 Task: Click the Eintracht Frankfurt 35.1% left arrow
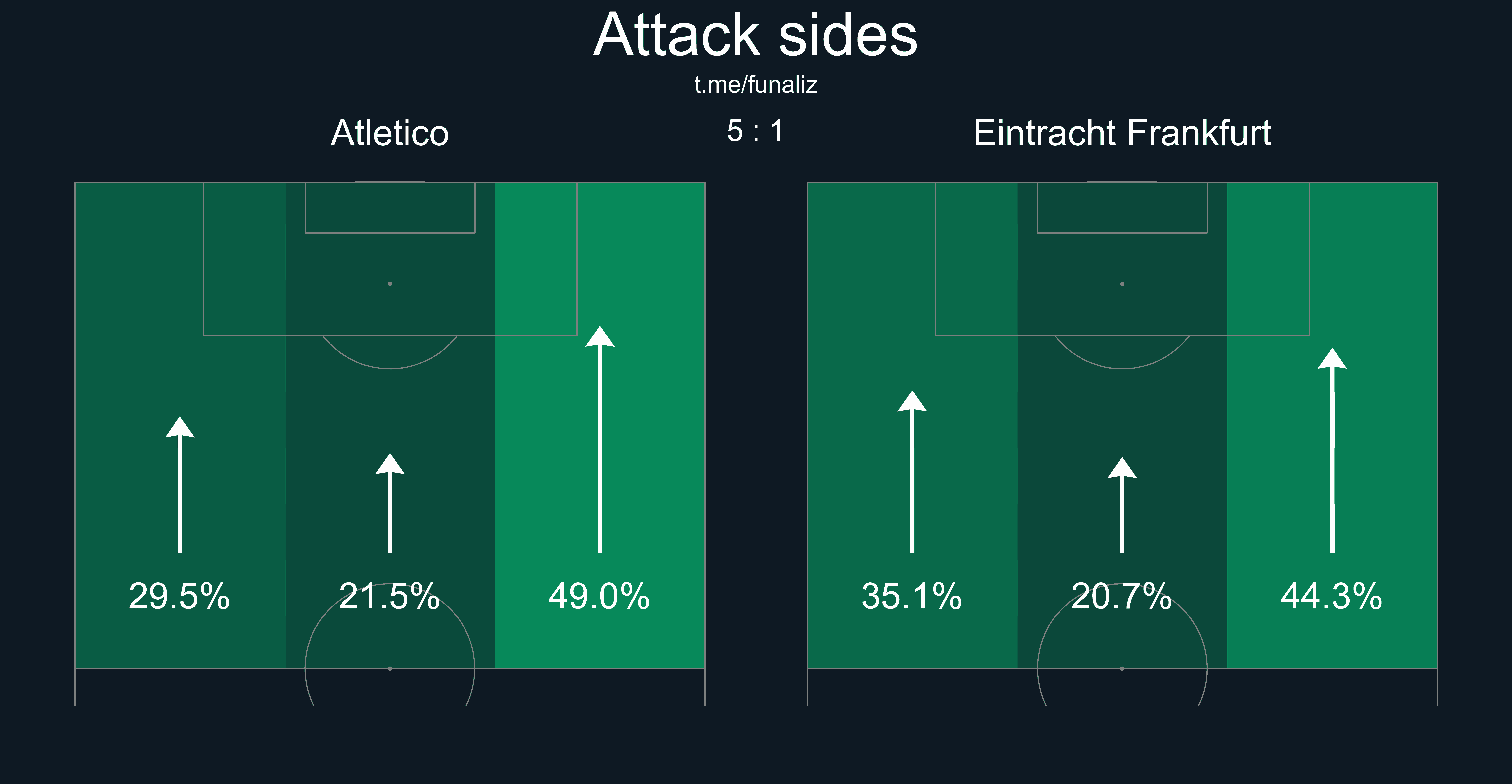(912, 471)
